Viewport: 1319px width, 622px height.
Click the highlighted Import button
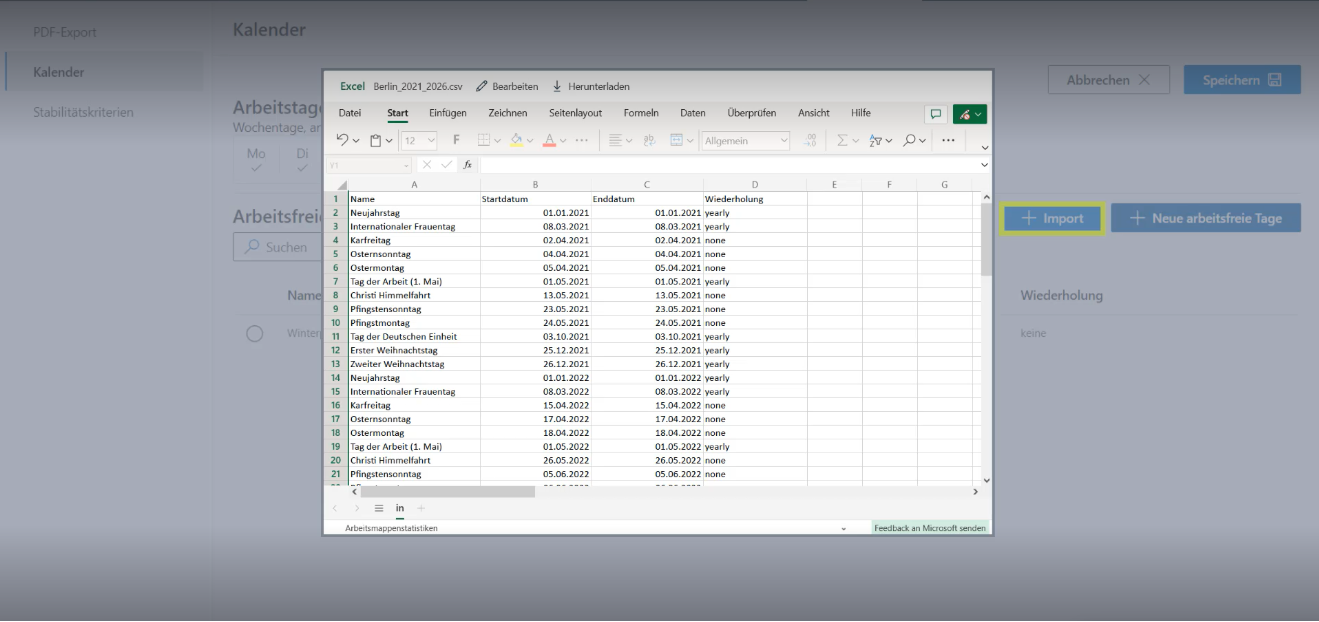(x=1052, y=218)
